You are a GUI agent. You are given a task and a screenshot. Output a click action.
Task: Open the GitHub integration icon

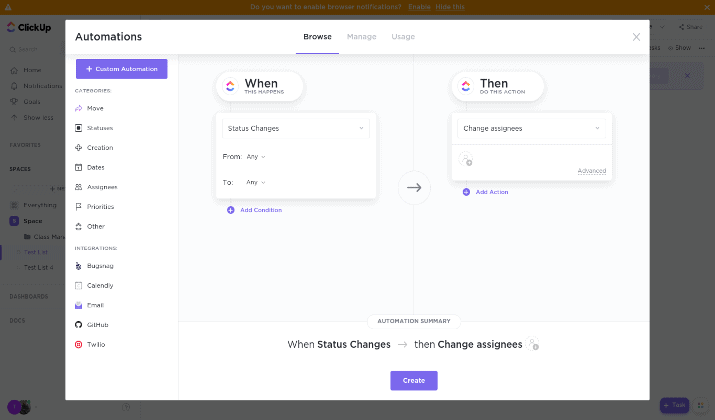78,325
